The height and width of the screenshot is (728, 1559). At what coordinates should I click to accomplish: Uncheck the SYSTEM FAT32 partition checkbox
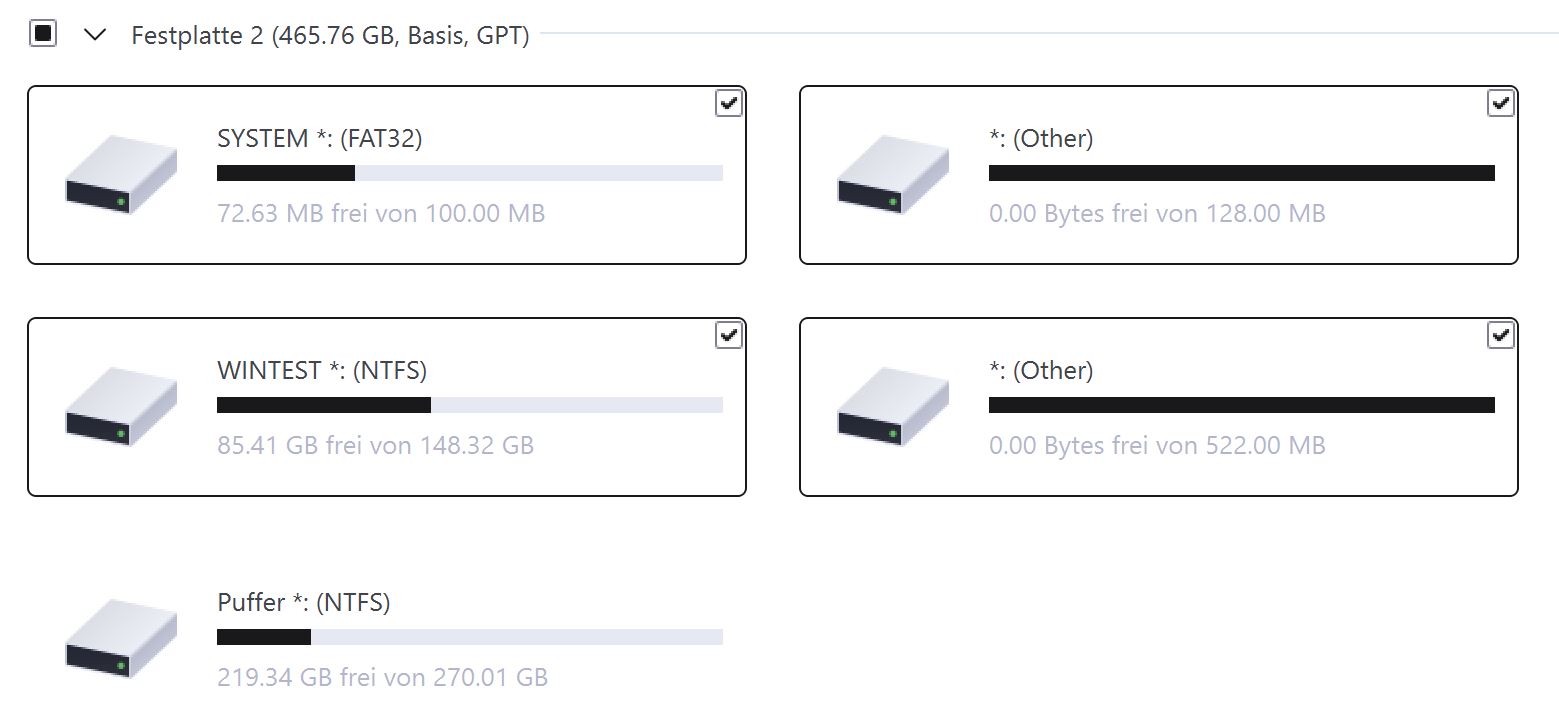pyautogui.click(x=729, y=103)
